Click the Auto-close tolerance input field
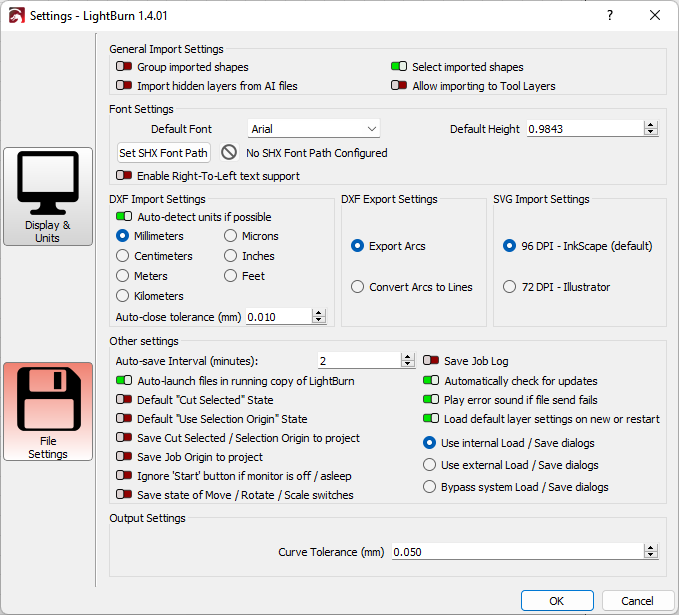The height and width of the screenshot is (615, 679). click(279, 317)
